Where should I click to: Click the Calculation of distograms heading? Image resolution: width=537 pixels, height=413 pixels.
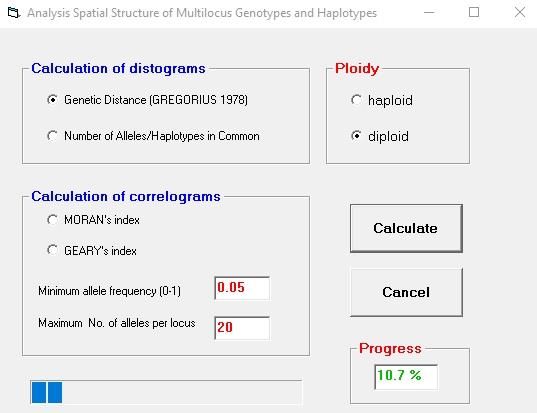coord(118,68)
